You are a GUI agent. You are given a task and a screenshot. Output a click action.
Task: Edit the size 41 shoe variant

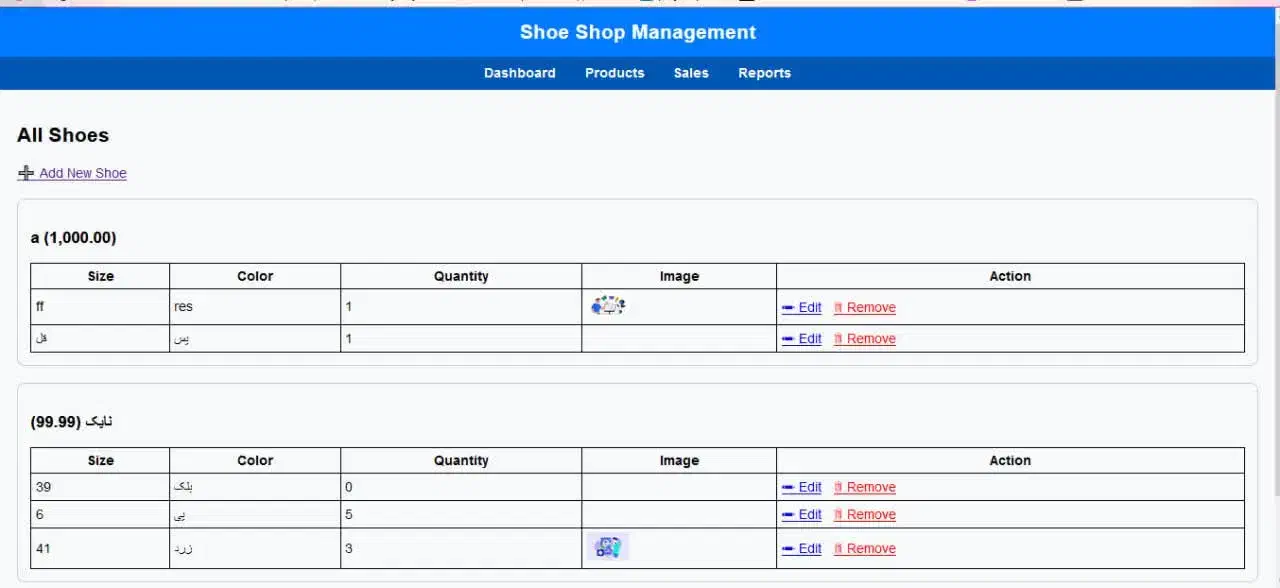tap(801, 548)
